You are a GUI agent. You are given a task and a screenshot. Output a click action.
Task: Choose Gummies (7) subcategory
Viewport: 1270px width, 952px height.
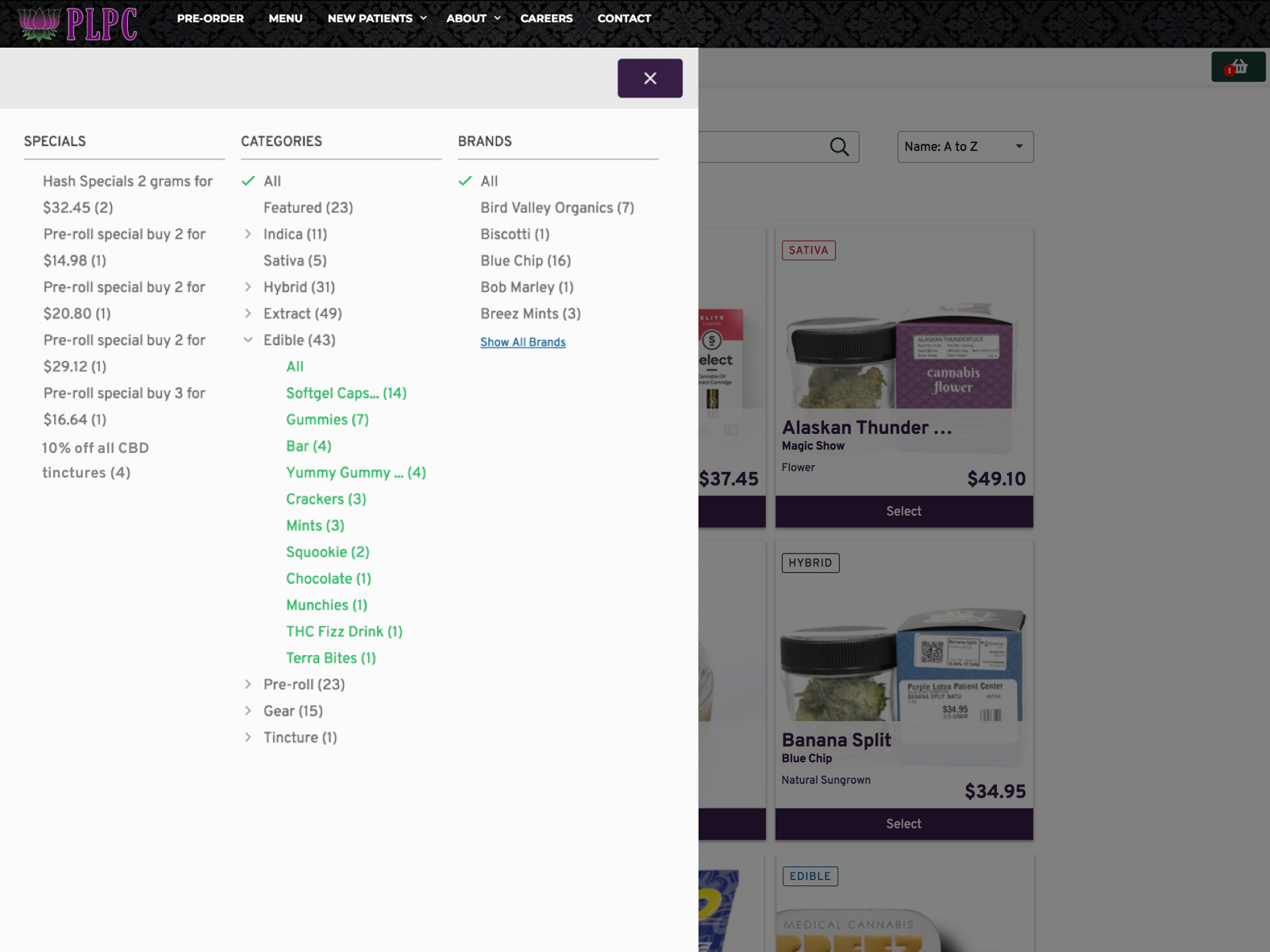click(x=327, y=420)
